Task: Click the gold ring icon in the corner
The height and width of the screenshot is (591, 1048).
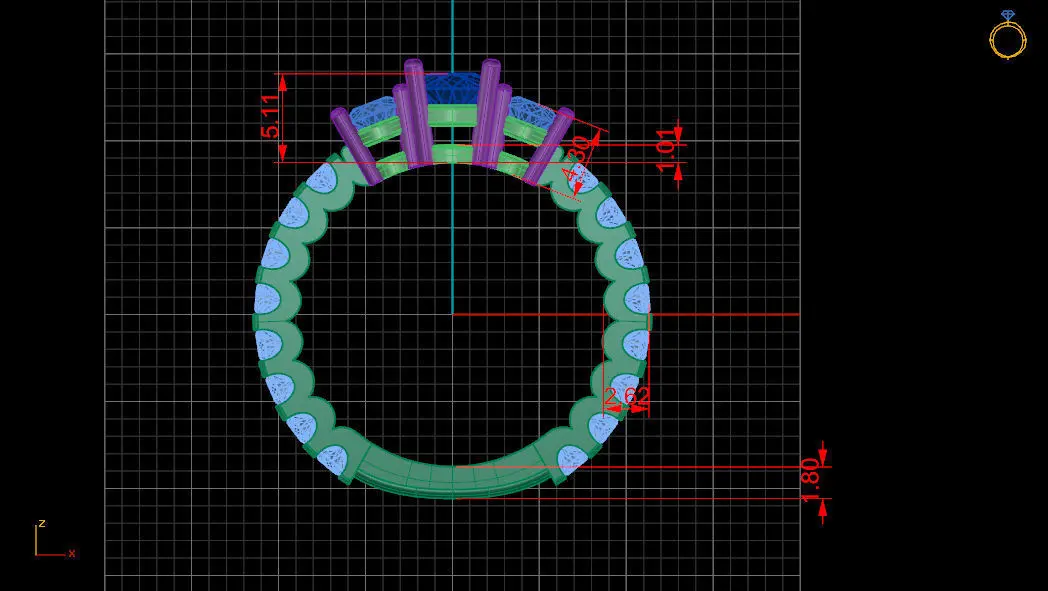Action: (1007, 35)
